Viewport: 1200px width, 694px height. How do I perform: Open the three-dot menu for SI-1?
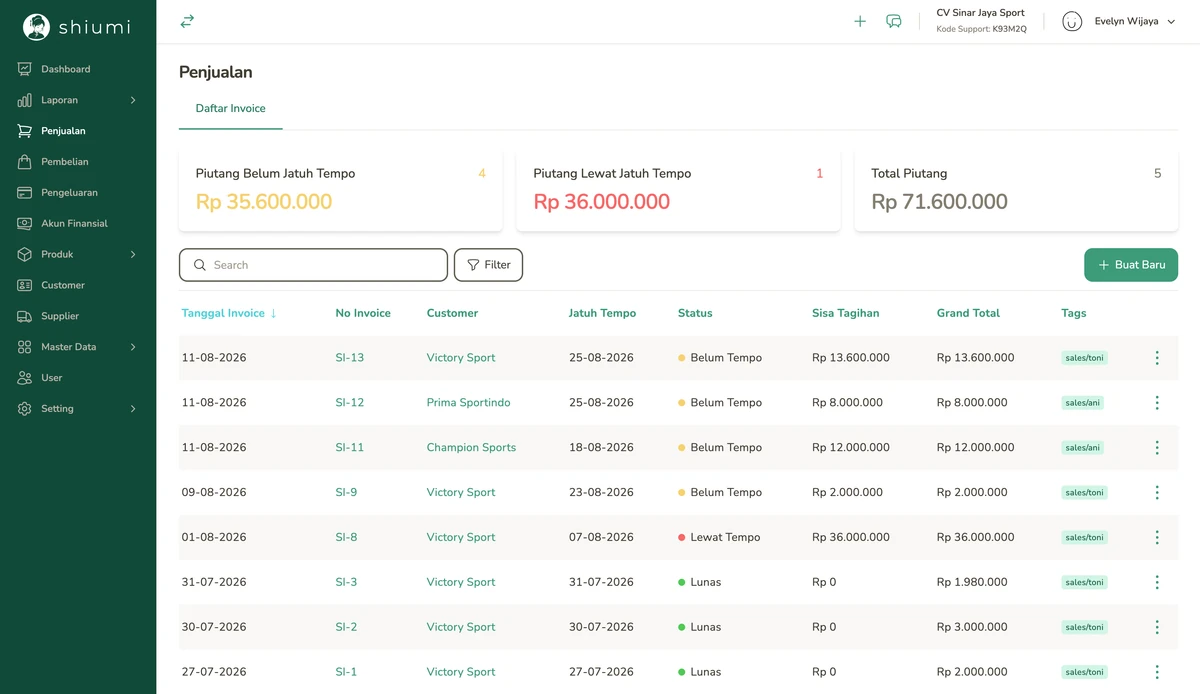pyautogui.click(x=1157, y=672)
